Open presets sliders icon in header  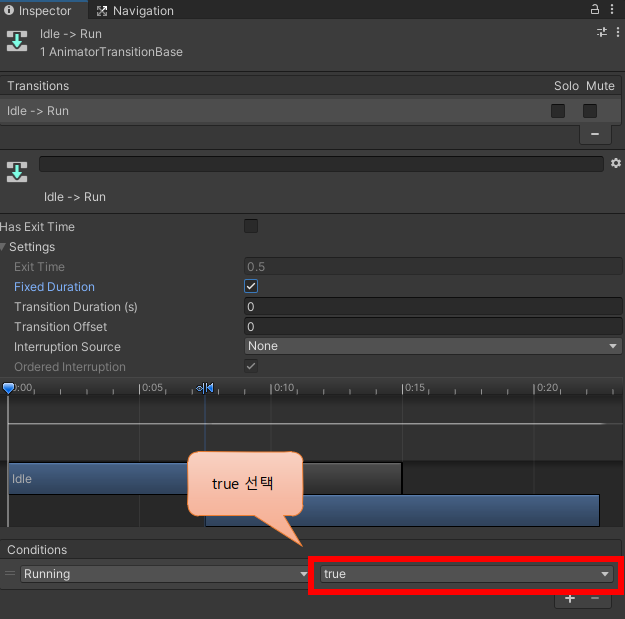602,32
